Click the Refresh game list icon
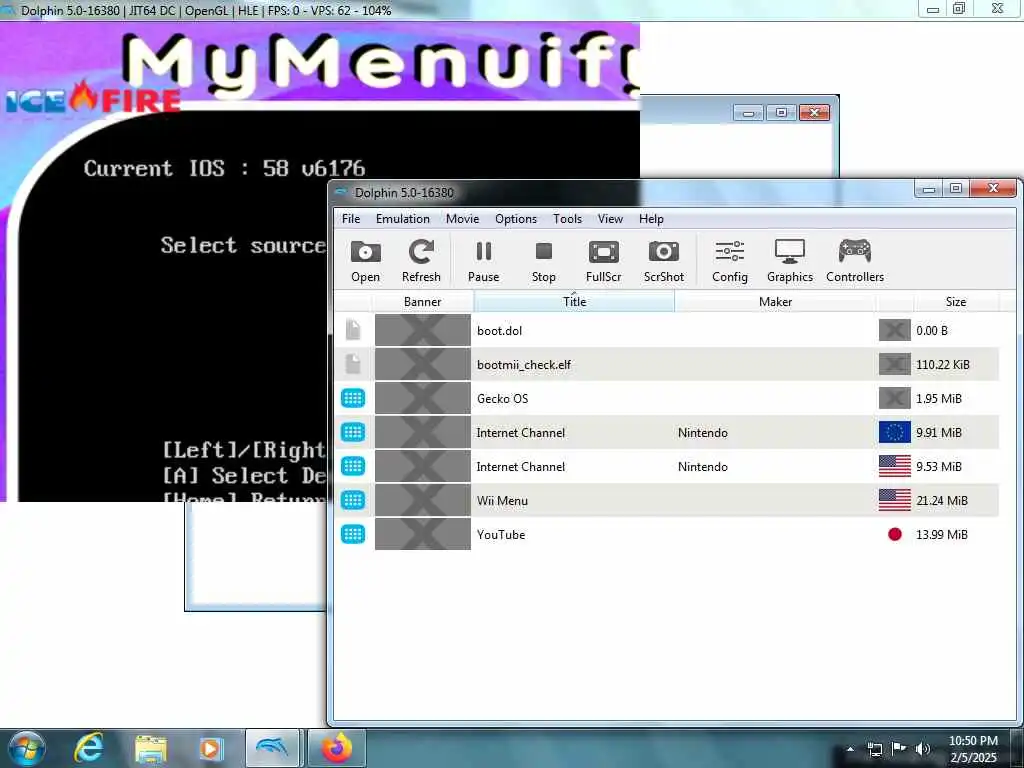Viewport: 1024px width, 768px height. point(421,261)
